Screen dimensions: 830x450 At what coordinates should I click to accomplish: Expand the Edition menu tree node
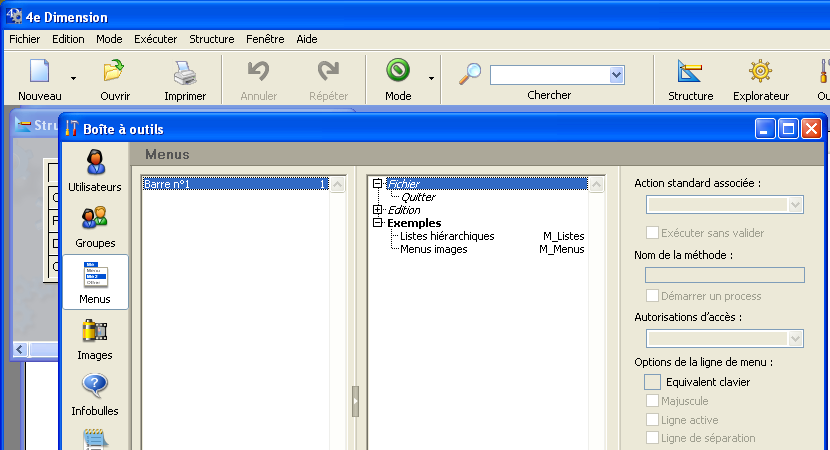(377, 210)
